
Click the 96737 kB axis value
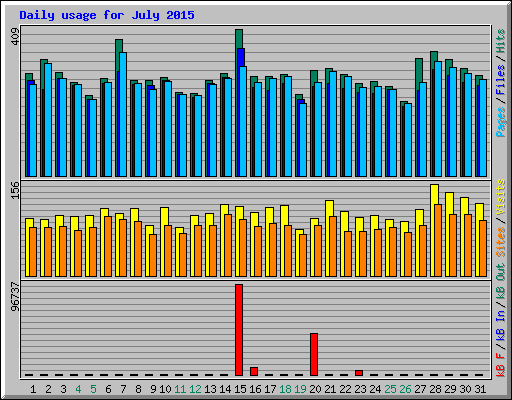pyautogui.click(x=15, y=296)
